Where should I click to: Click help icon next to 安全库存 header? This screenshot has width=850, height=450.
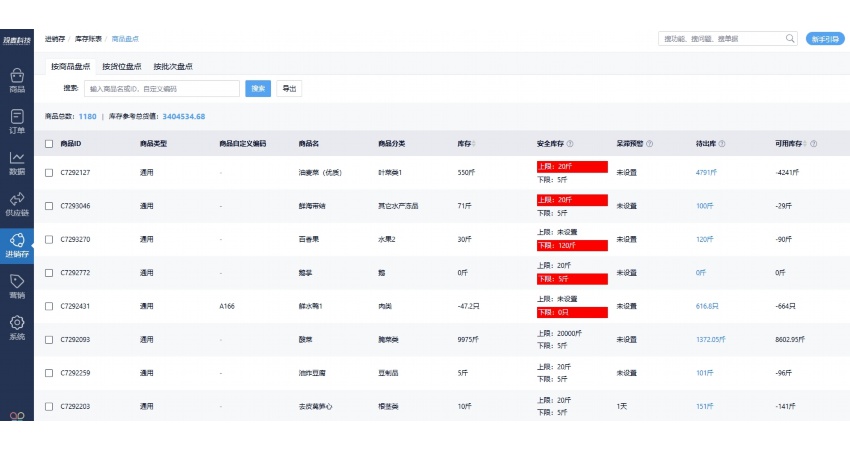coord(570,144)
